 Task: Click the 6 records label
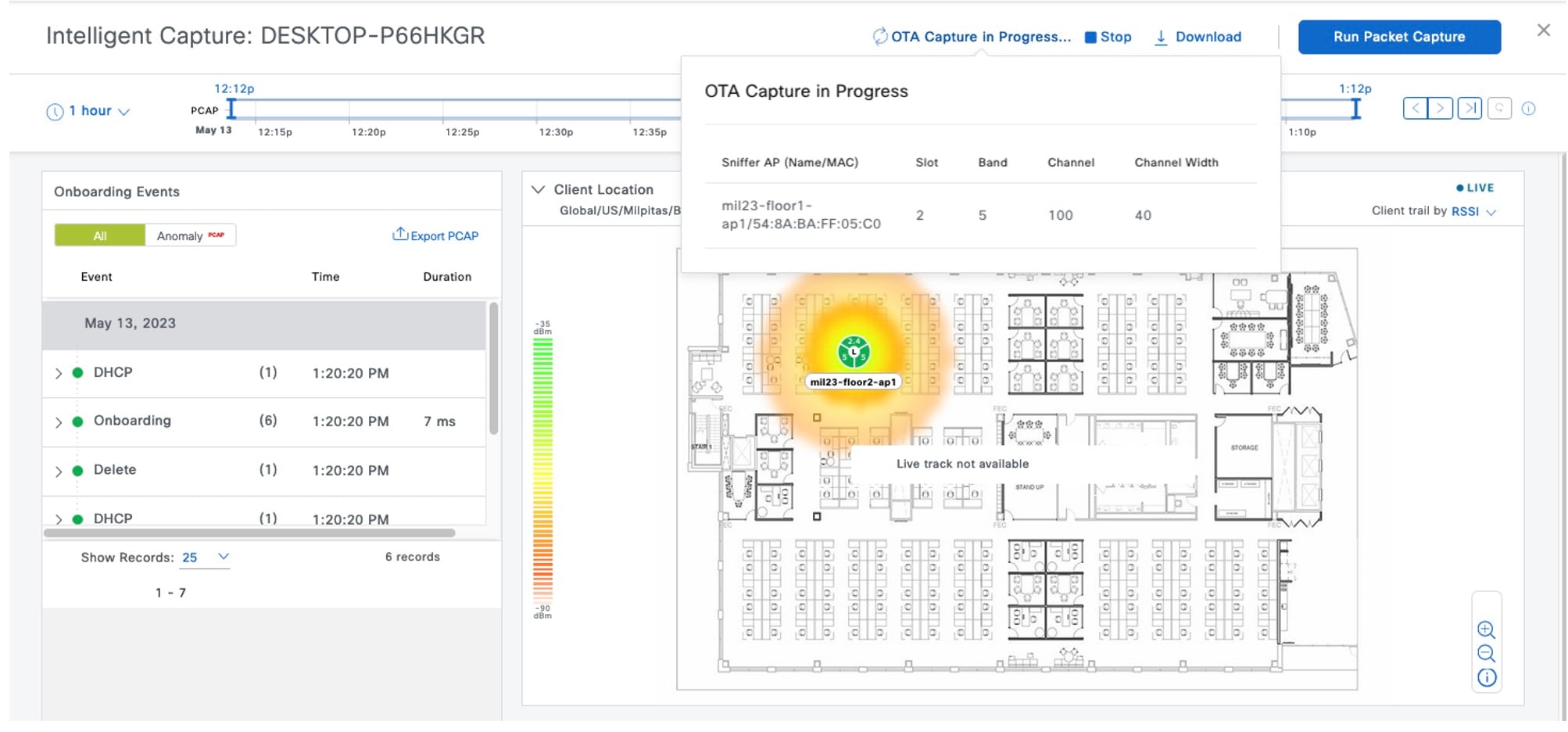pos(413,557)
